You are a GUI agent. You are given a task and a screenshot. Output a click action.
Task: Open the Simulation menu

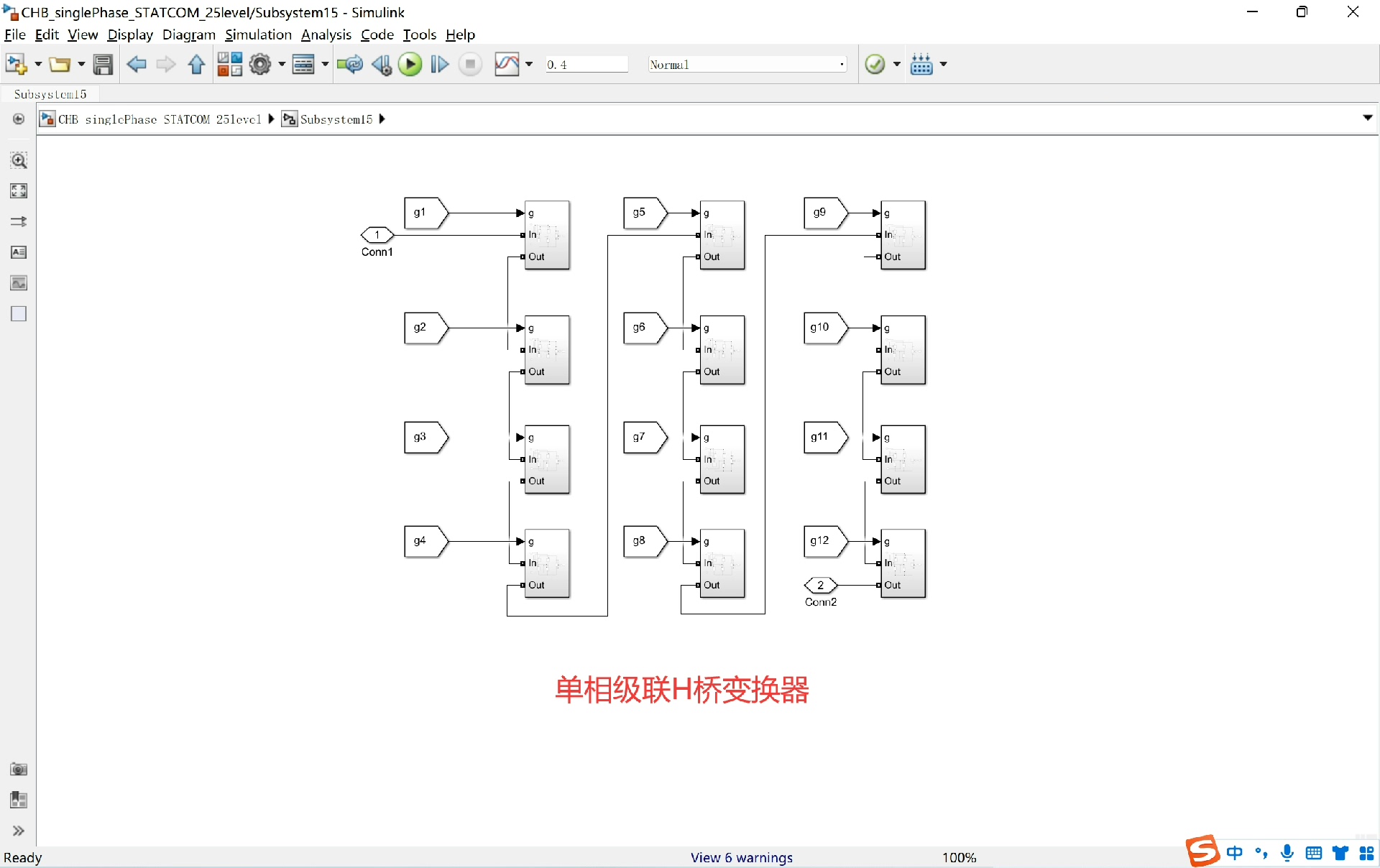(258, 34)
